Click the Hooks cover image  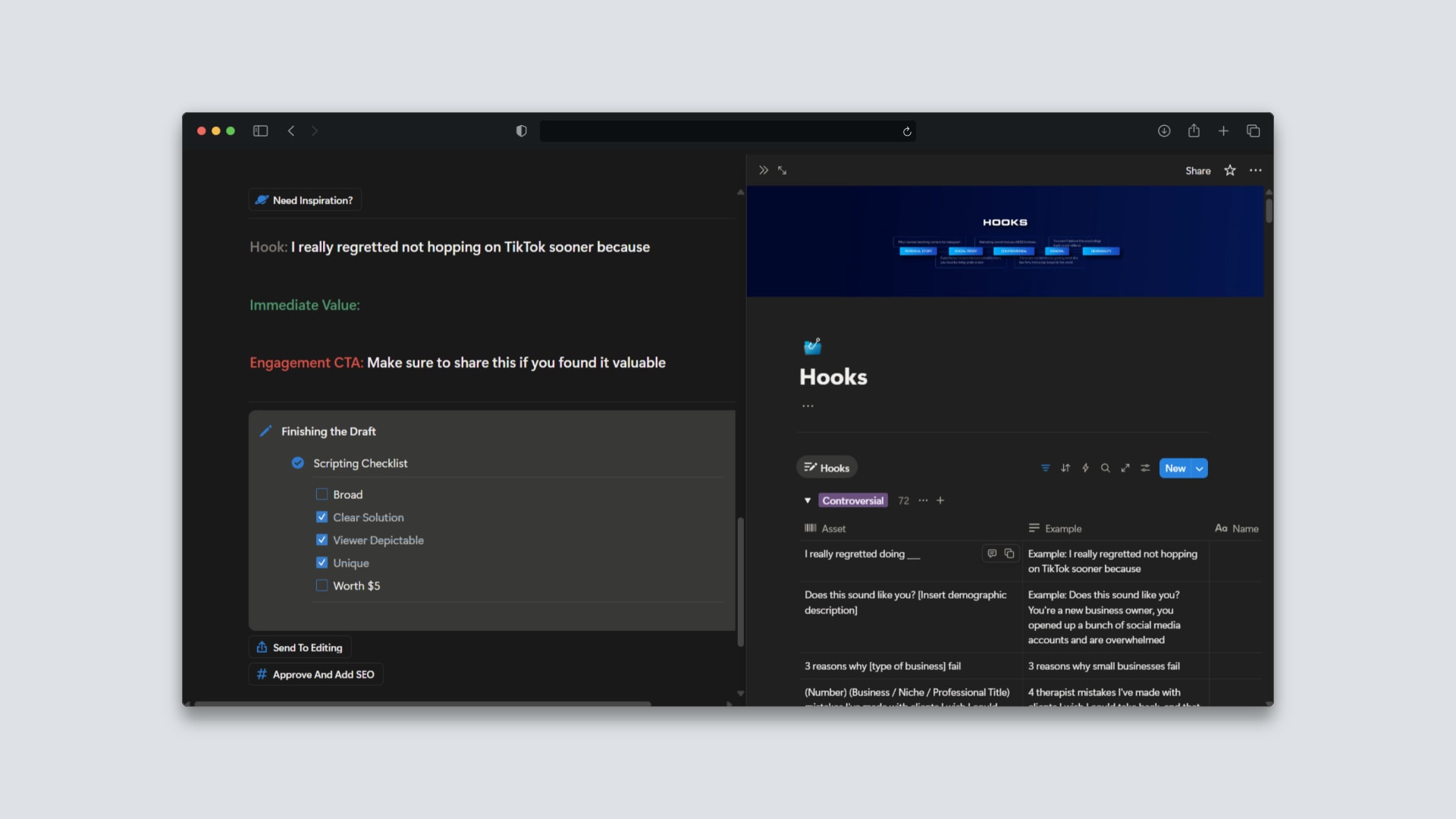(x=1005, y=241)
